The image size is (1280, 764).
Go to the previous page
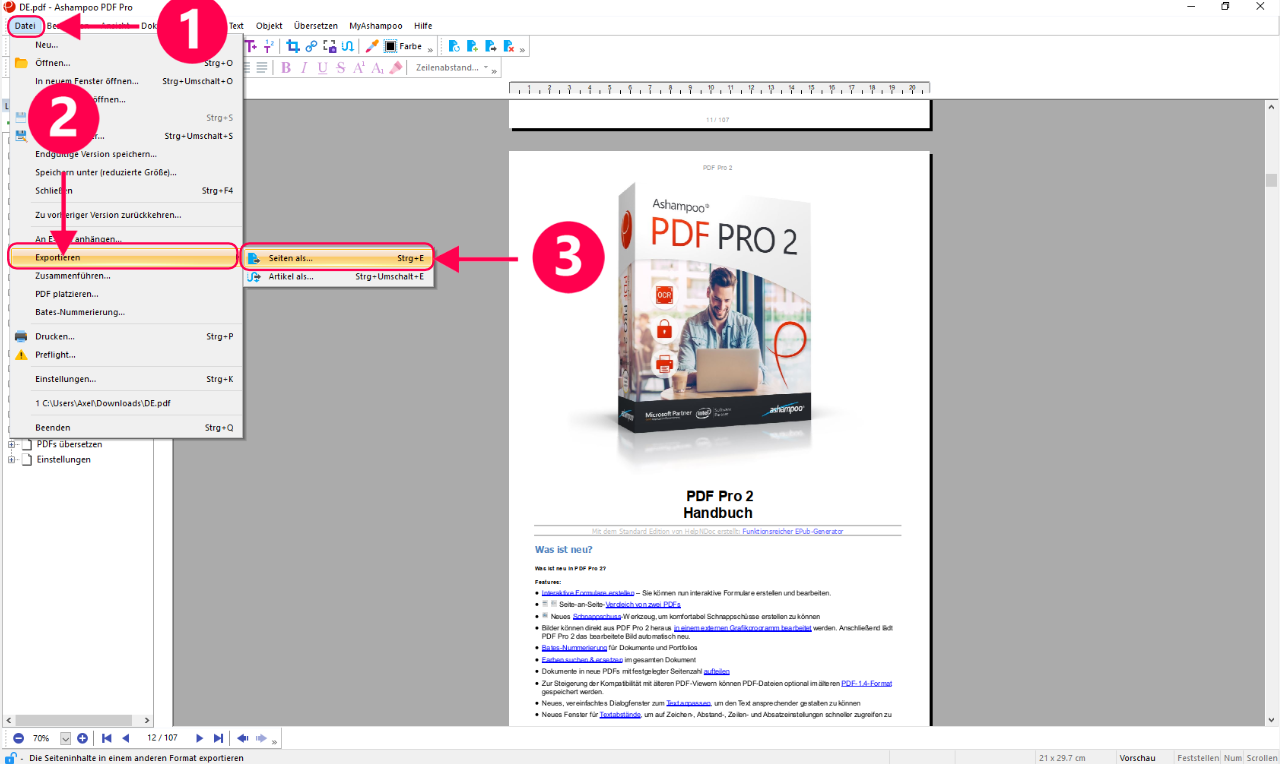[126, 738]
